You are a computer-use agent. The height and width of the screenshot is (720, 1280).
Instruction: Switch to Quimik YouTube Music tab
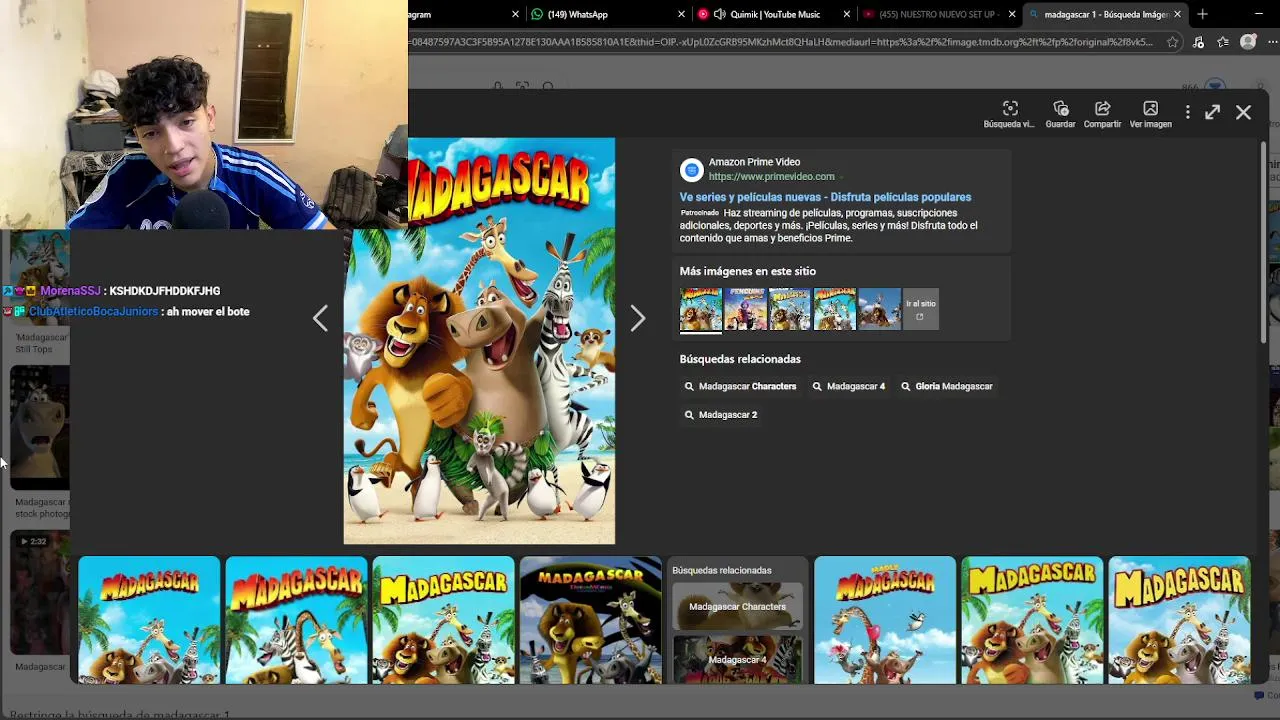[x=775, y=14]
